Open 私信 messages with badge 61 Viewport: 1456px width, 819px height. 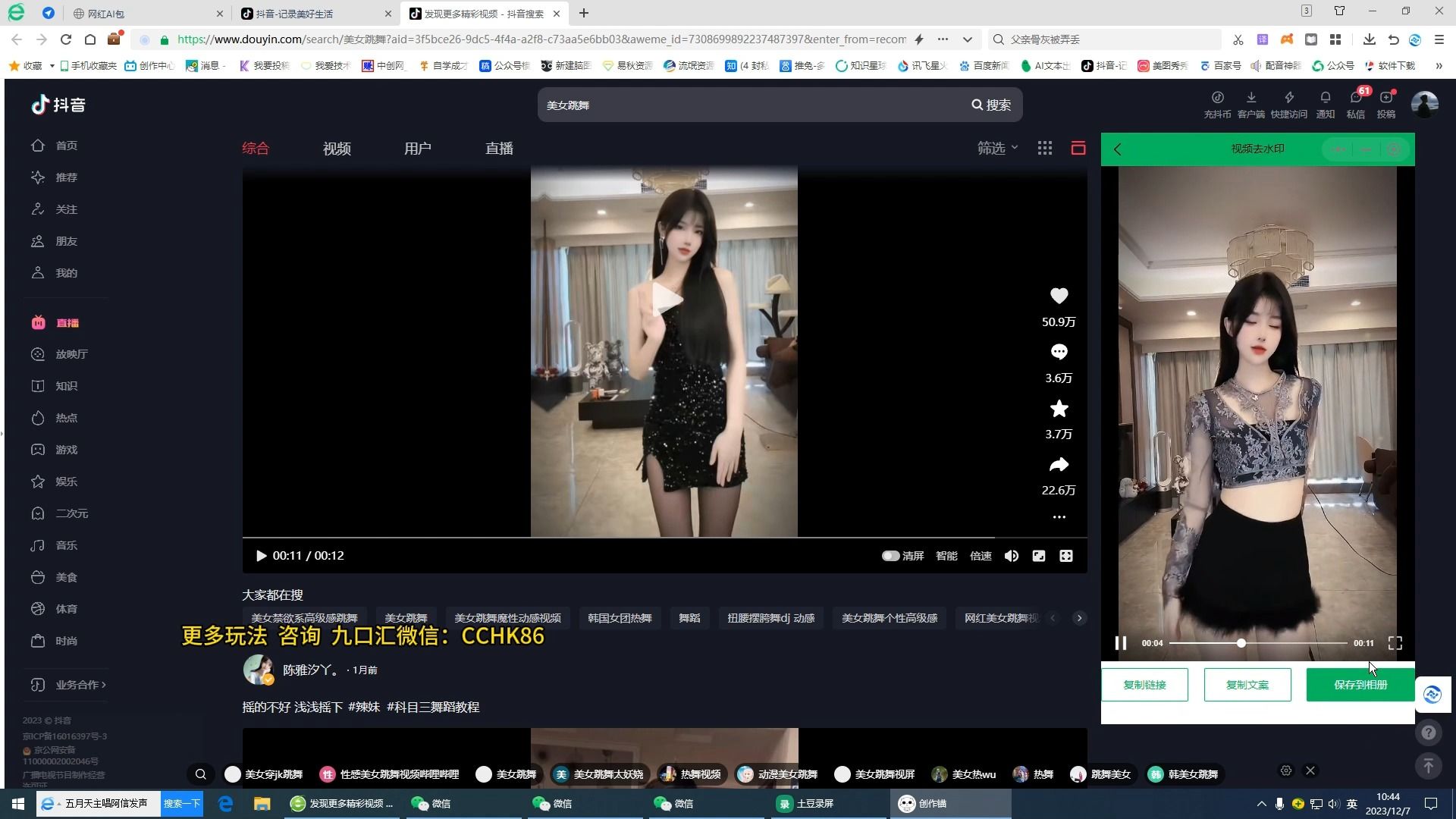1356,105
